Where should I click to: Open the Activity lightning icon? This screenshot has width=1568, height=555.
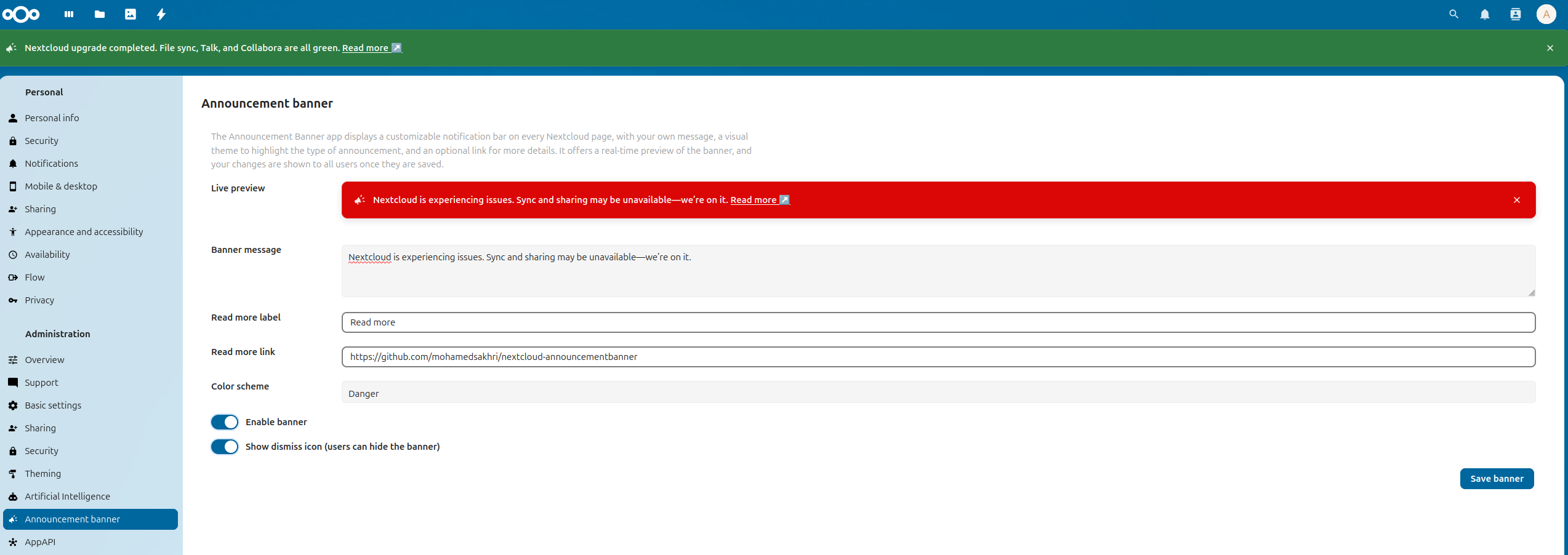tap(161, 14)
